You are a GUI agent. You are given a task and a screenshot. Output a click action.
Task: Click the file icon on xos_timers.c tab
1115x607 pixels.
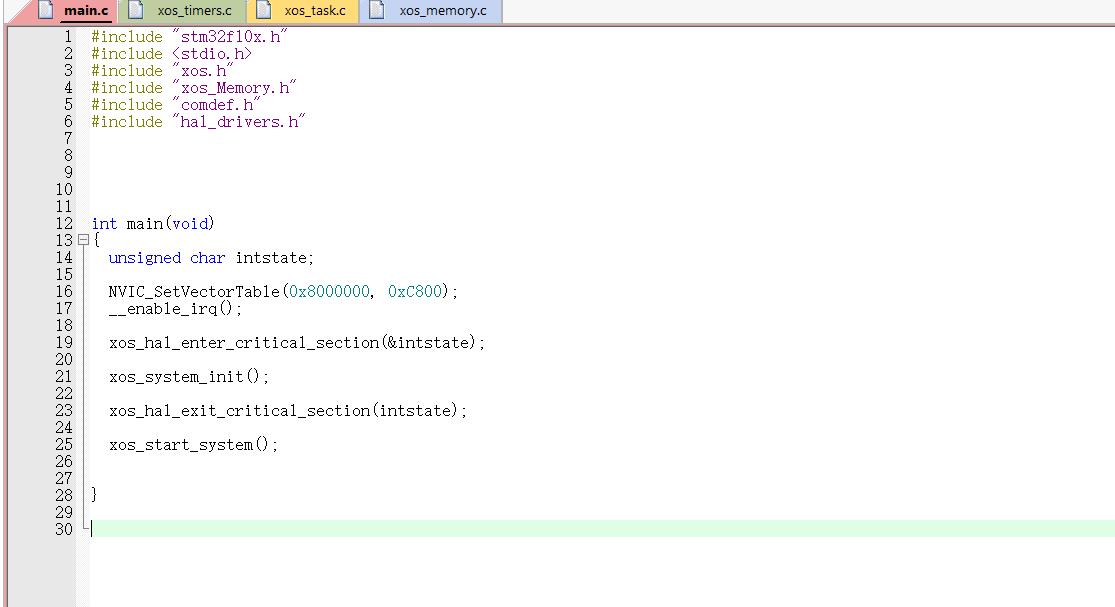click(x=135, y=10)
